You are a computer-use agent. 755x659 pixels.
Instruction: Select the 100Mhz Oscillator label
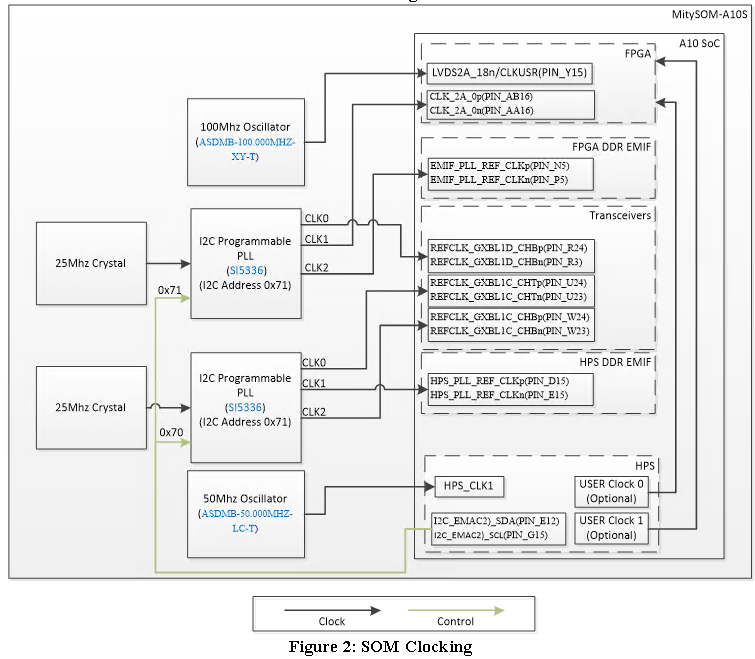(x=245, y=127)
